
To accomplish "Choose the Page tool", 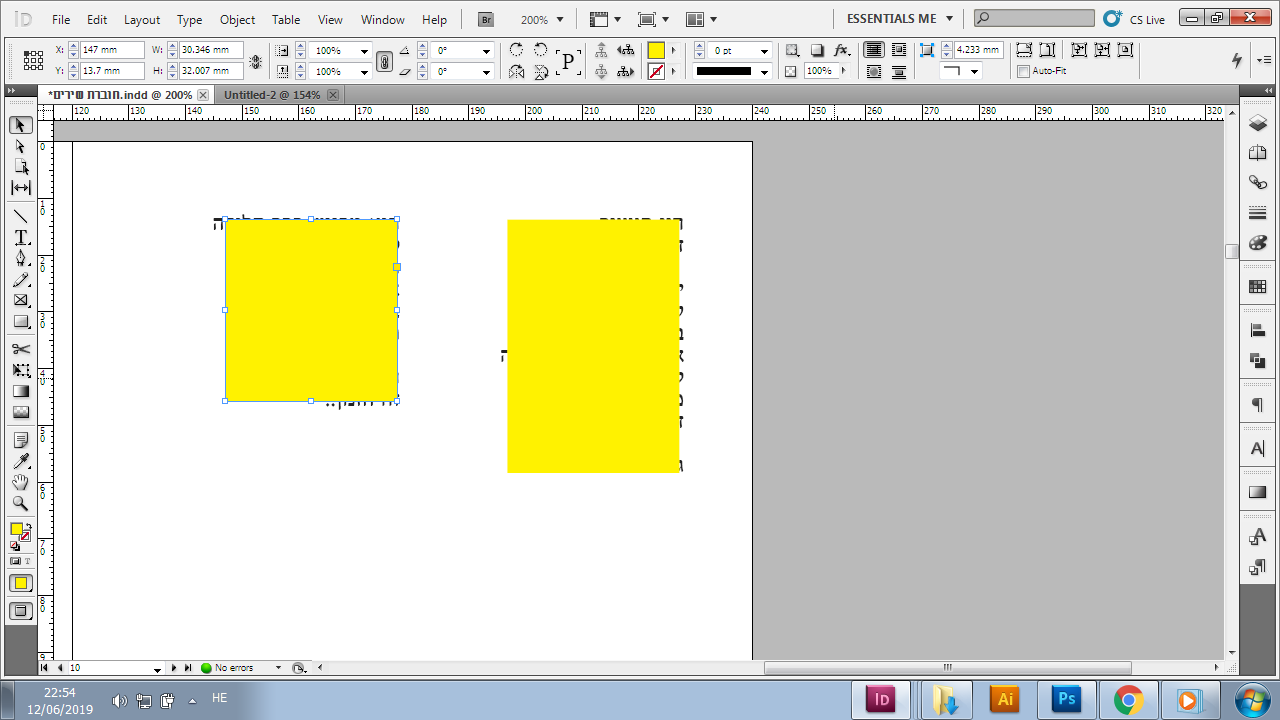I will tap(20, 167).
